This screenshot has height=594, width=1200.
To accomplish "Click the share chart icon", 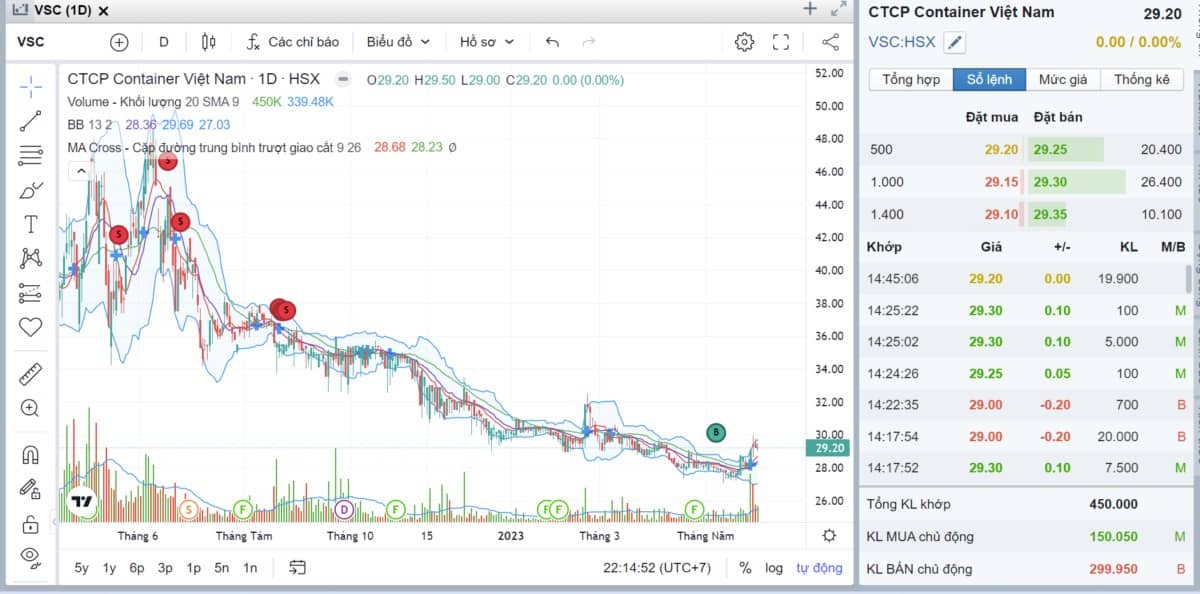I will pyautogui.click(x=830, y=42).
